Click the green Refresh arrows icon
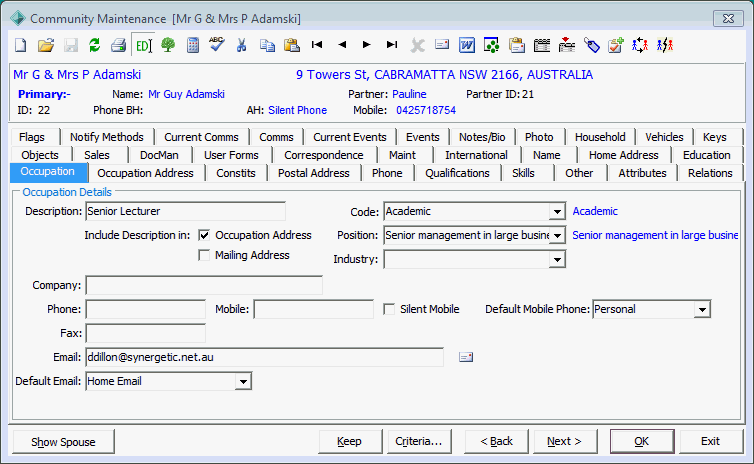This screenshot has height=464, width=754. (x=95, y=45)
